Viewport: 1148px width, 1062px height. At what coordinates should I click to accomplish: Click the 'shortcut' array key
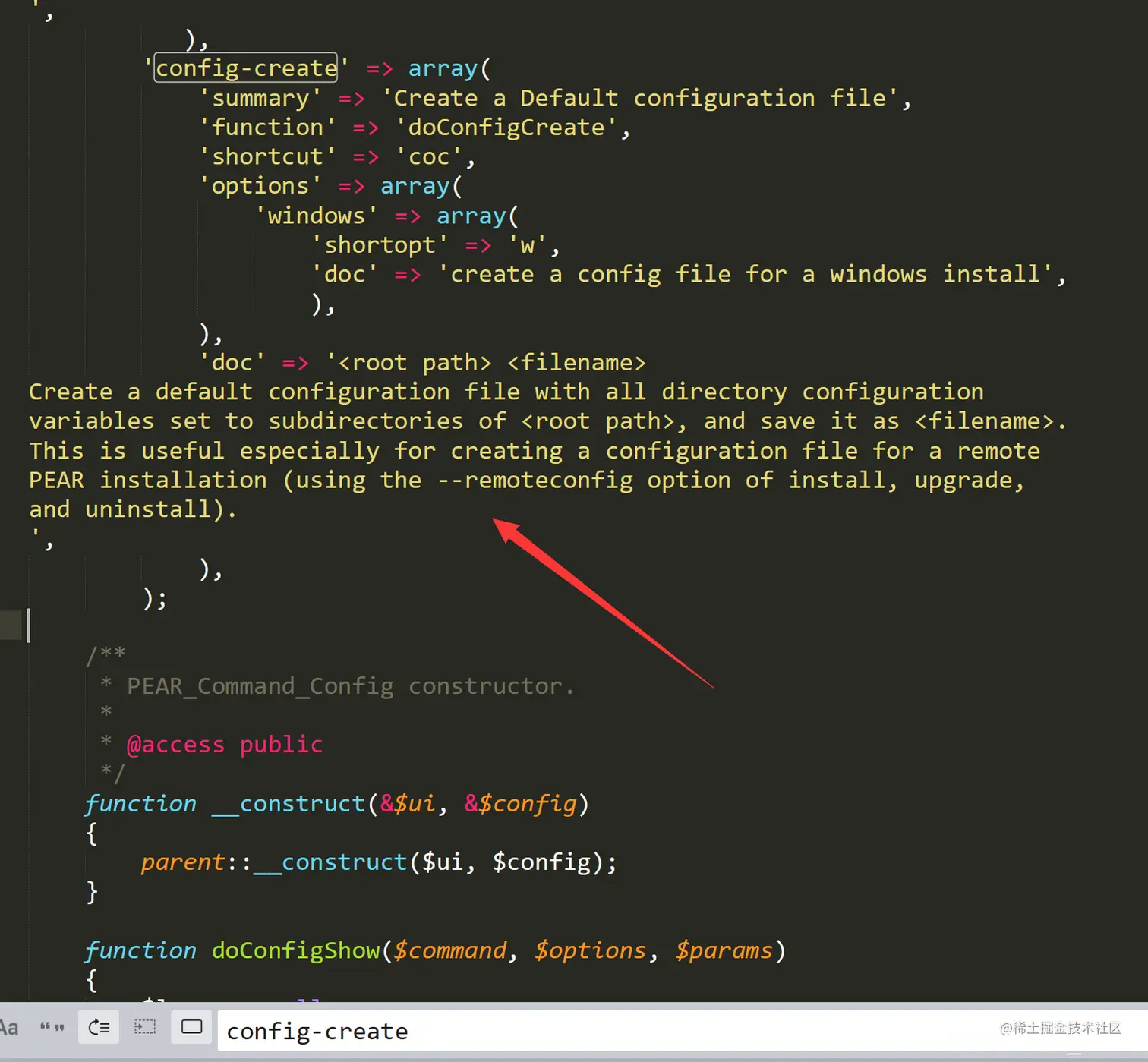267,156
